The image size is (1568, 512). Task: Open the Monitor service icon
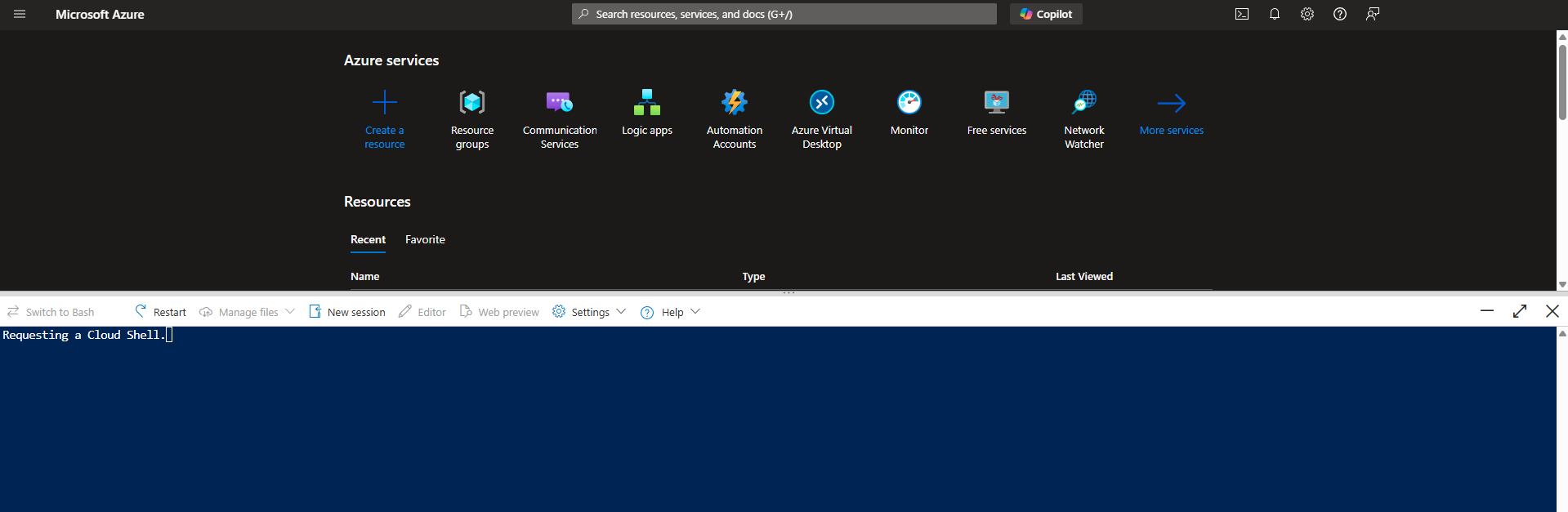click(x=909, y=102)
